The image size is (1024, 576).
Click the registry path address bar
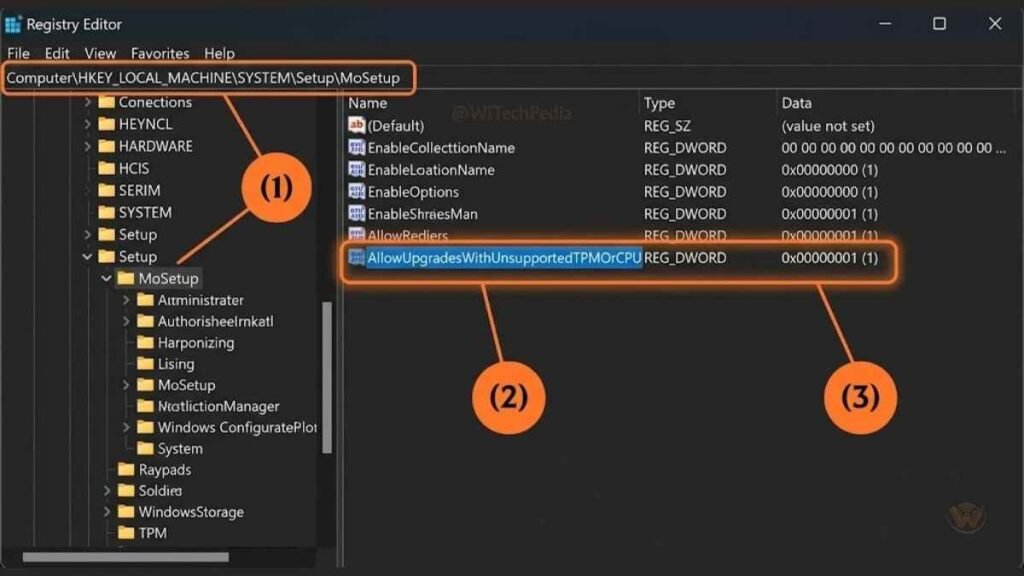point(208,78)
